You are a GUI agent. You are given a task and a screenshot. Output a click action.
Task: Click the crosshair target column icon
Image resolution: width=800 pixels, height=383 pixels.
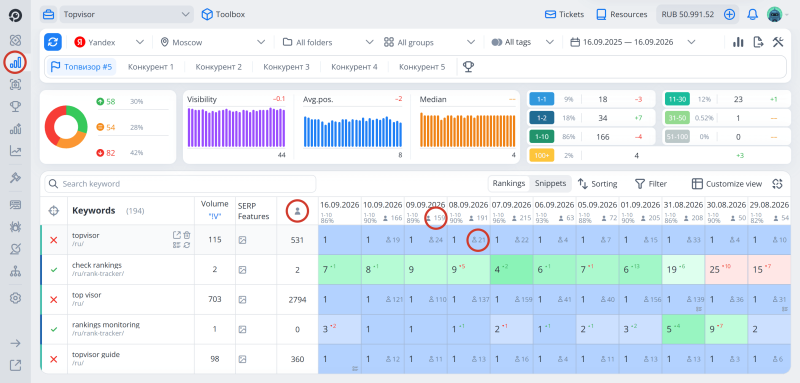[x=54, y=211]
